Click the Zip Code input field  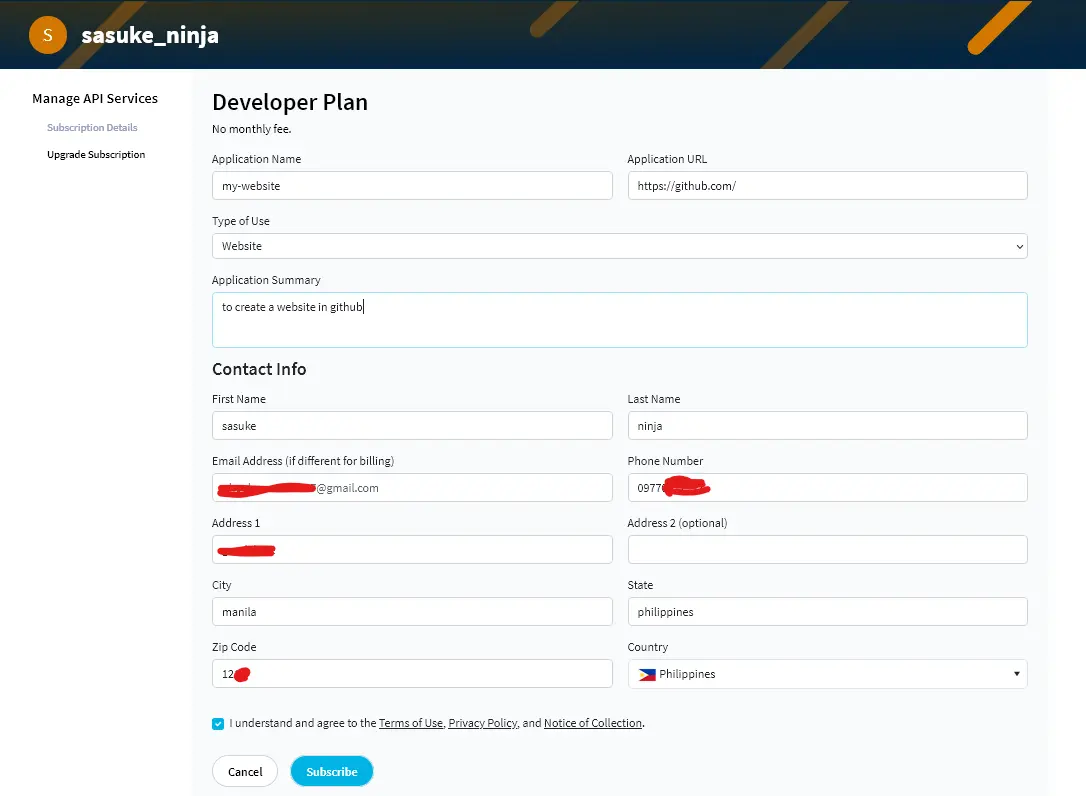point(412,673)
